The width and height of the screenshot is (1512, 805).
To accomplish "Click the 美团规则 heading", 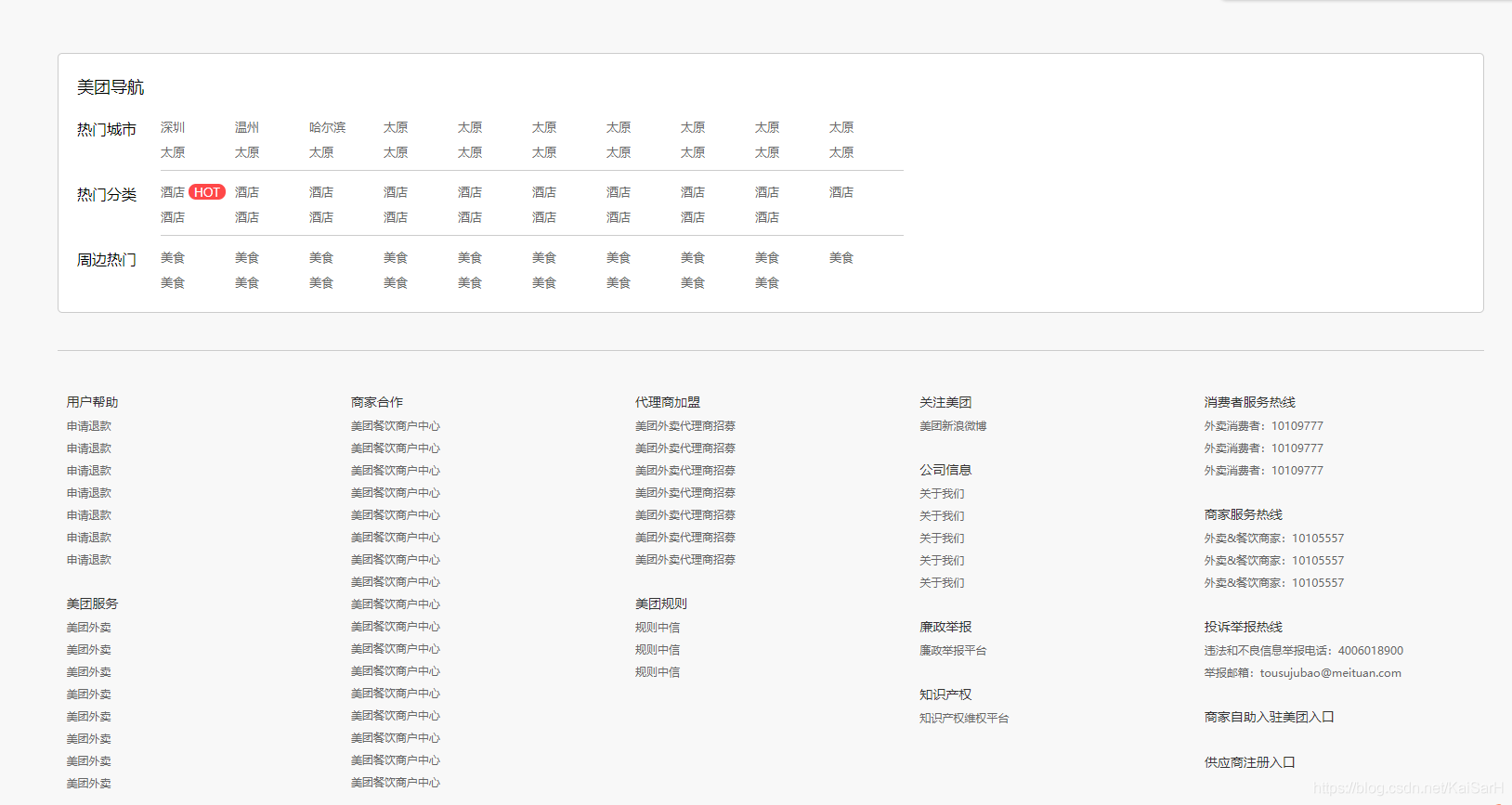I will (x=661, y=604).
